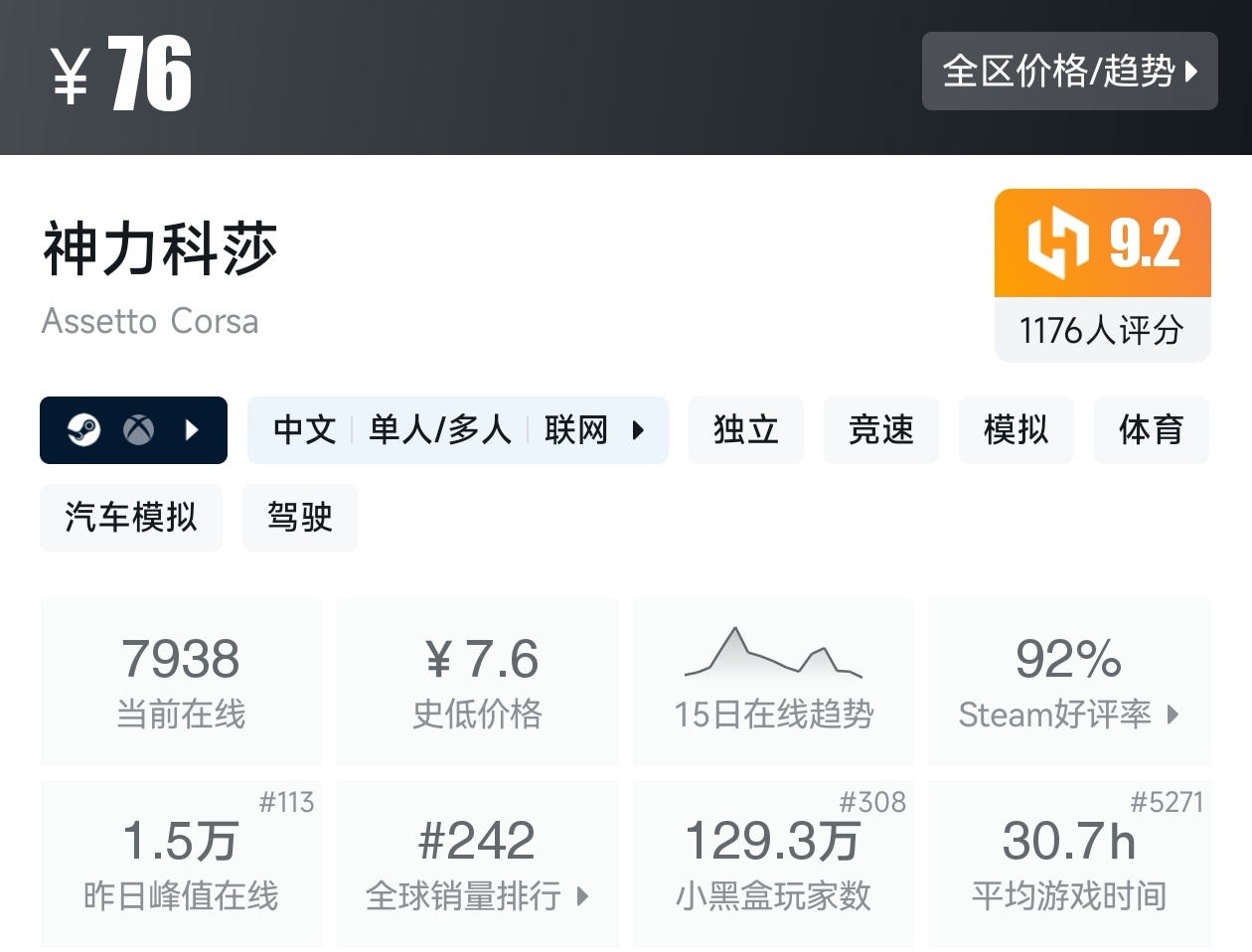Open the ¥7.6 史低价格 card
This screenshot has width=1252, height=952.
tap(478, 682)
